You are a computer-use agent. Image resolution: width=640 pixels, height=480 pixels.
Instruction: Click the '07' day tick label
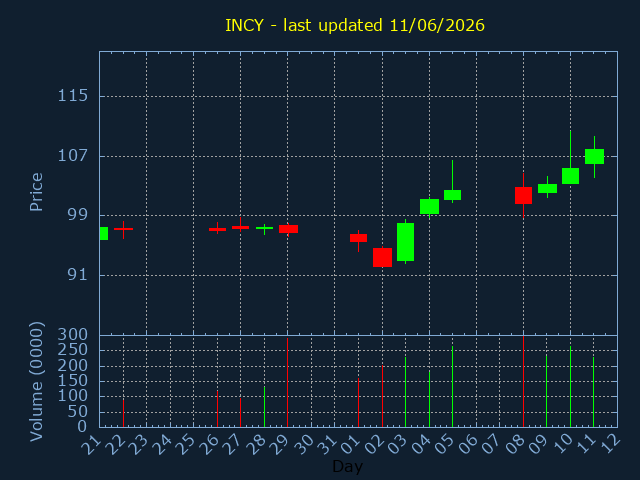(x=491, y=445)
